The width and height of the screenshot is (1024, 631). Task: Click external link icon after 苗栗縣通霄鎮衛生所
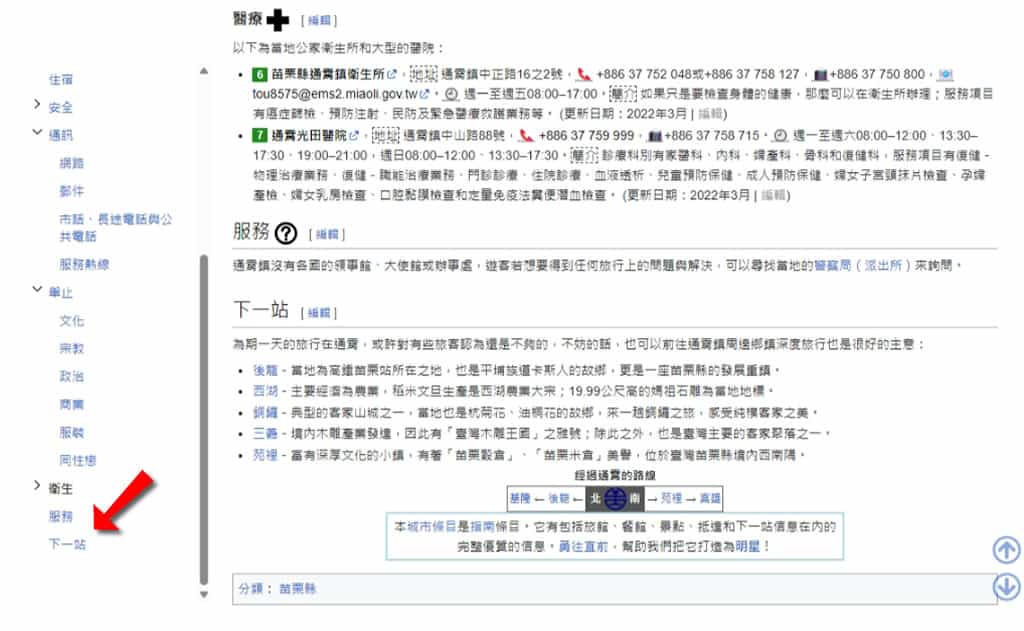(x=392, y=74)
